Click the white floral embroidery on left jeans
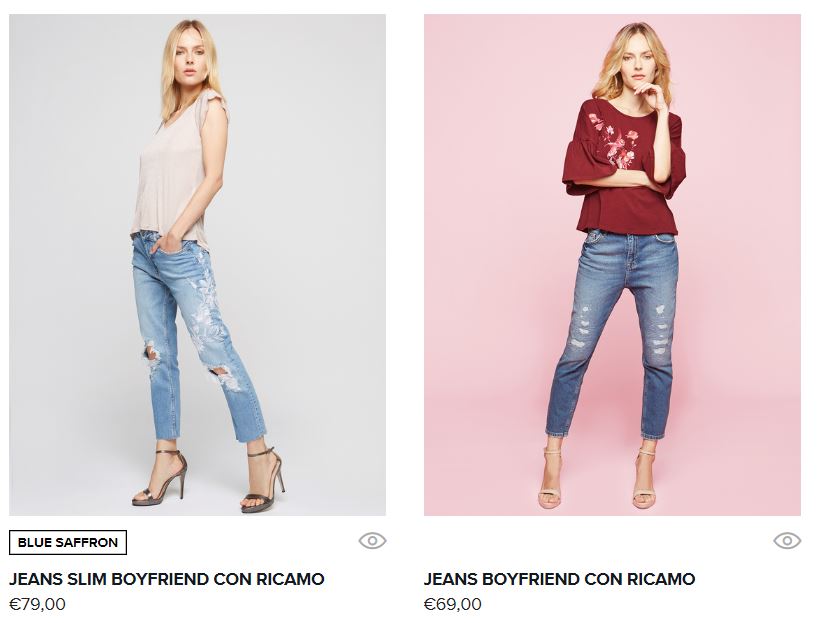 click(x=206, y=308)
